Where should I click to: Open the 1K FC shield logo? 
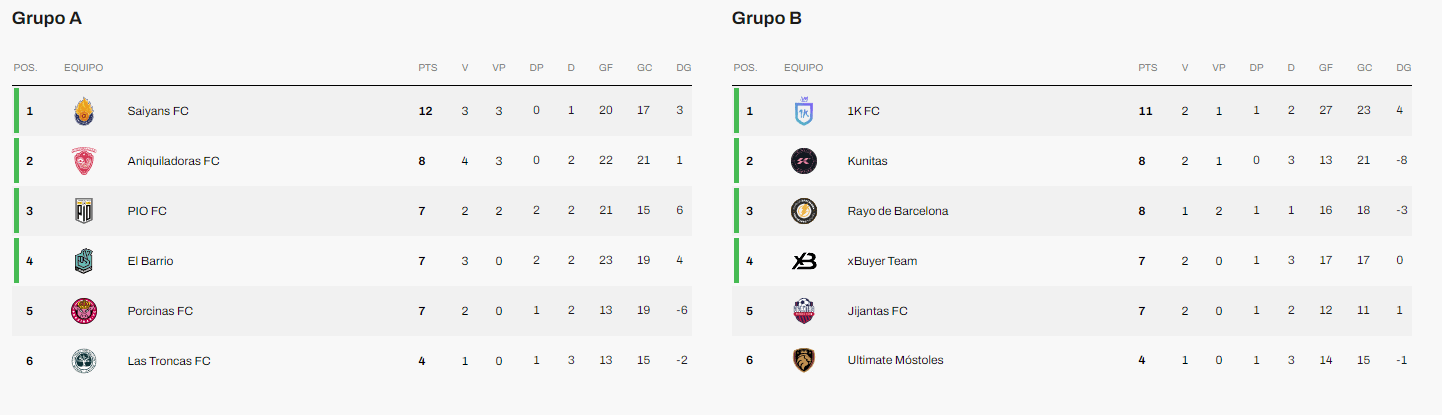[x=804, y=111]
